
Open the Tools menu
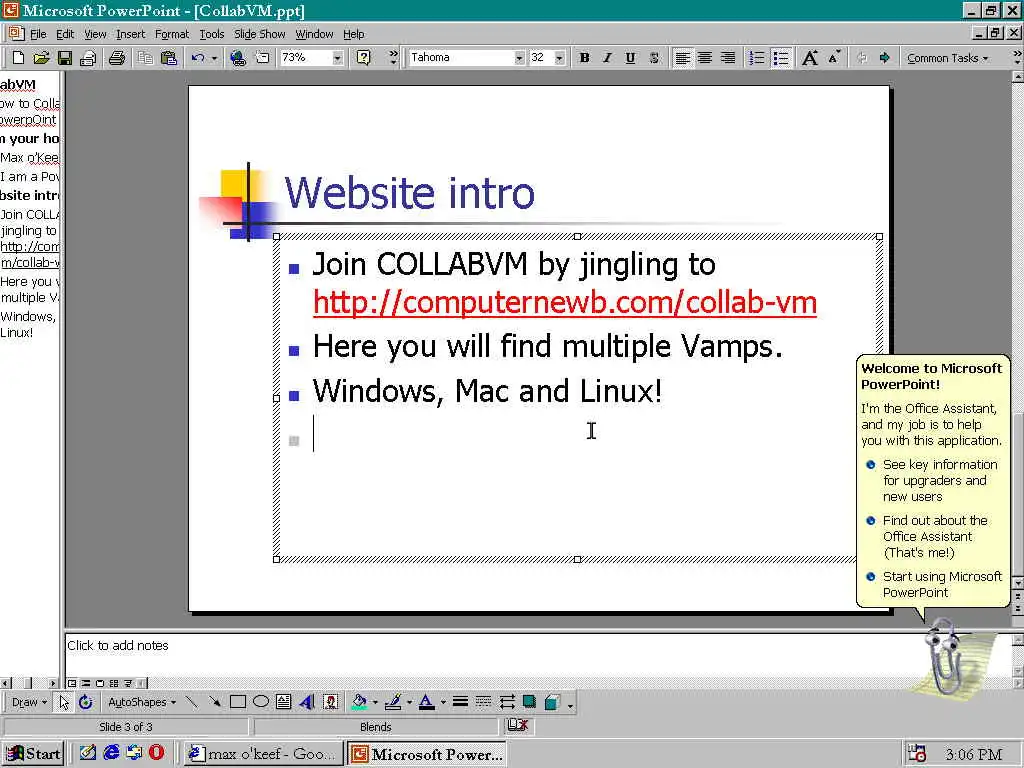[x=212, y=34]
